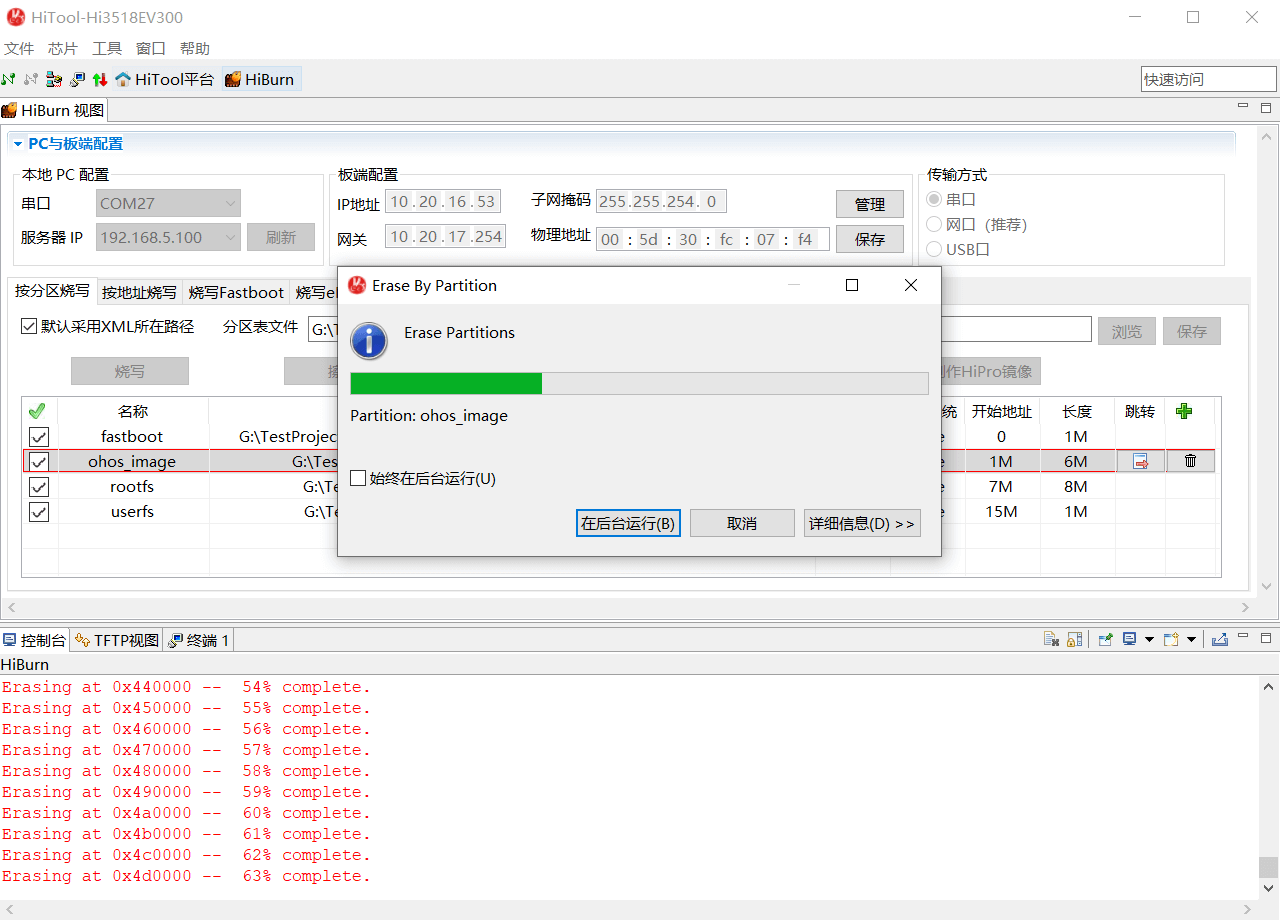Click the Open Console icon
The width and height of the screenshot is (1280, 921).
coord(1171,639)
